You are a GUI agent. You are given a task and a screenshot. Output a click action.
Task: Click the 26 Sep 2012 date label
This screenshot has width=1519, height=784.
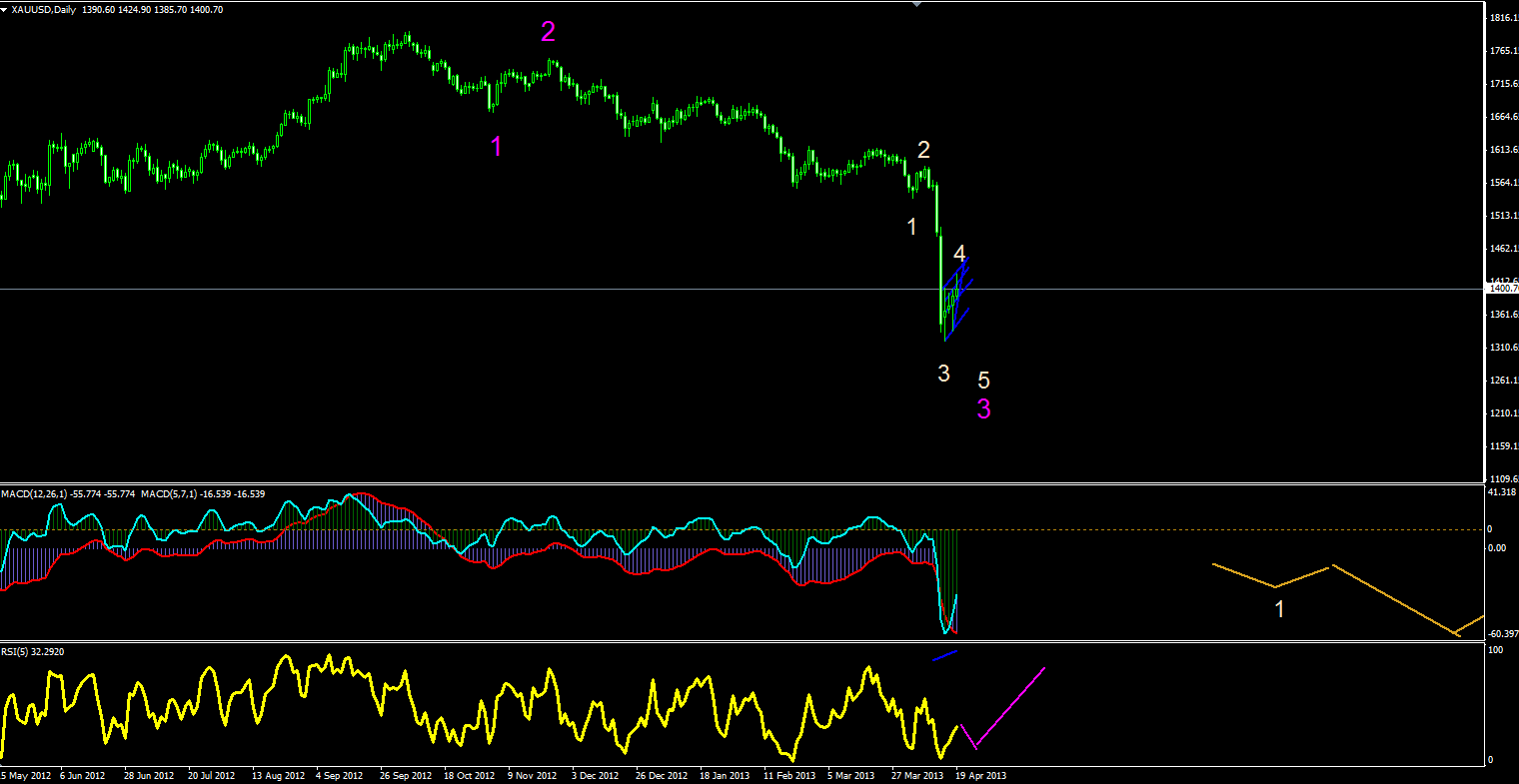click(405, 775)
